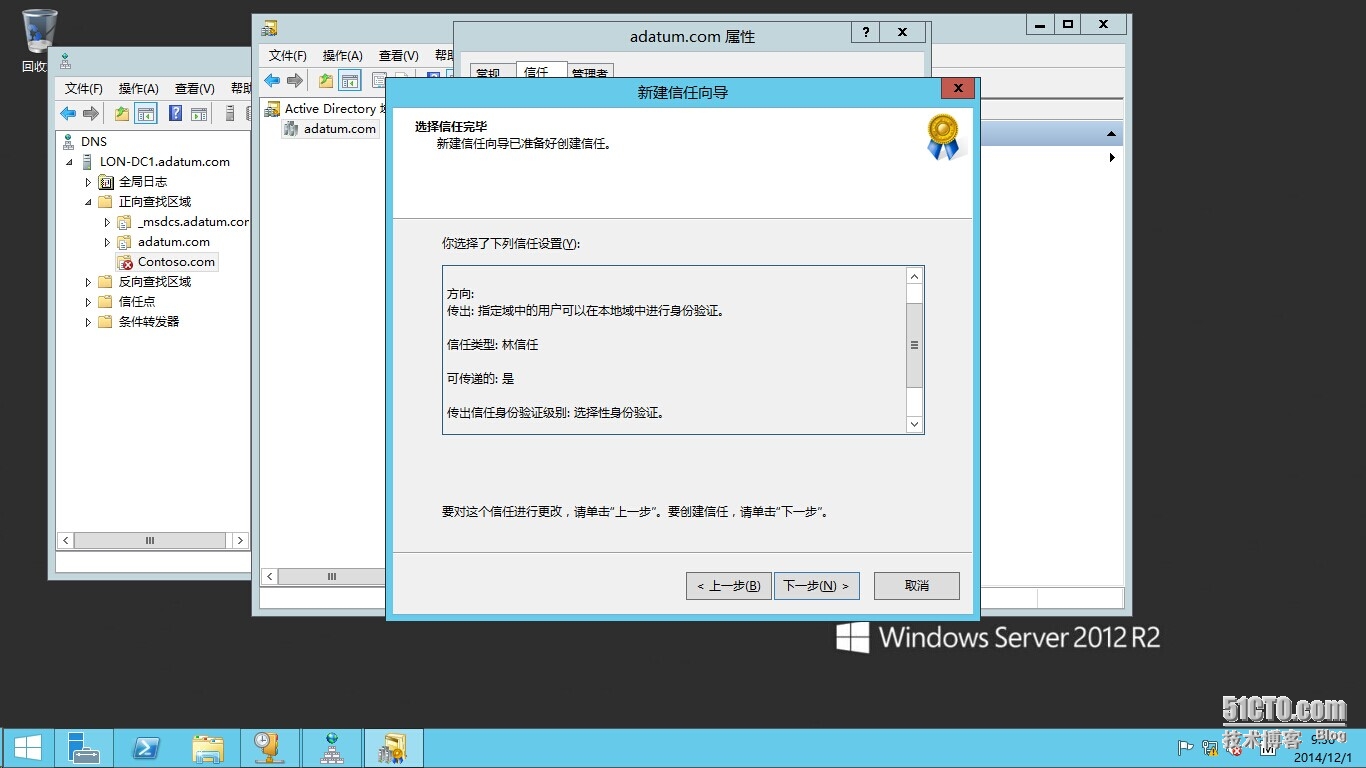1366x768 pixels.
Task: Click scroll up arrow in trust settings box
Action: pyautogui.click(x=914, y=276)
